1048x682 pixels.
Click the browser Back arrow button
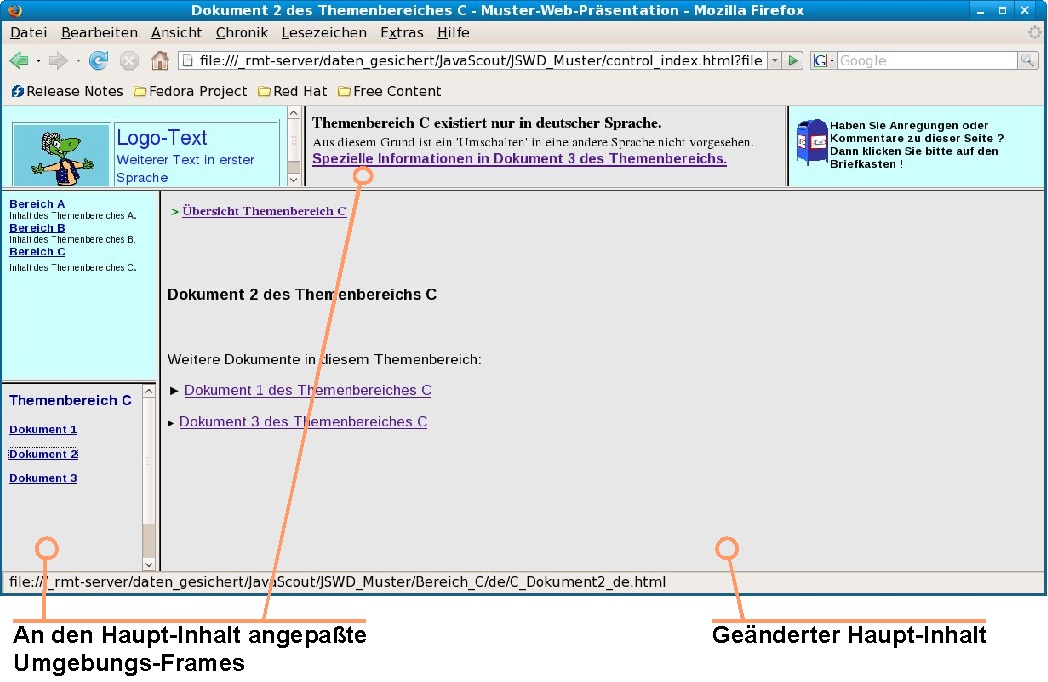coord(19,61)
